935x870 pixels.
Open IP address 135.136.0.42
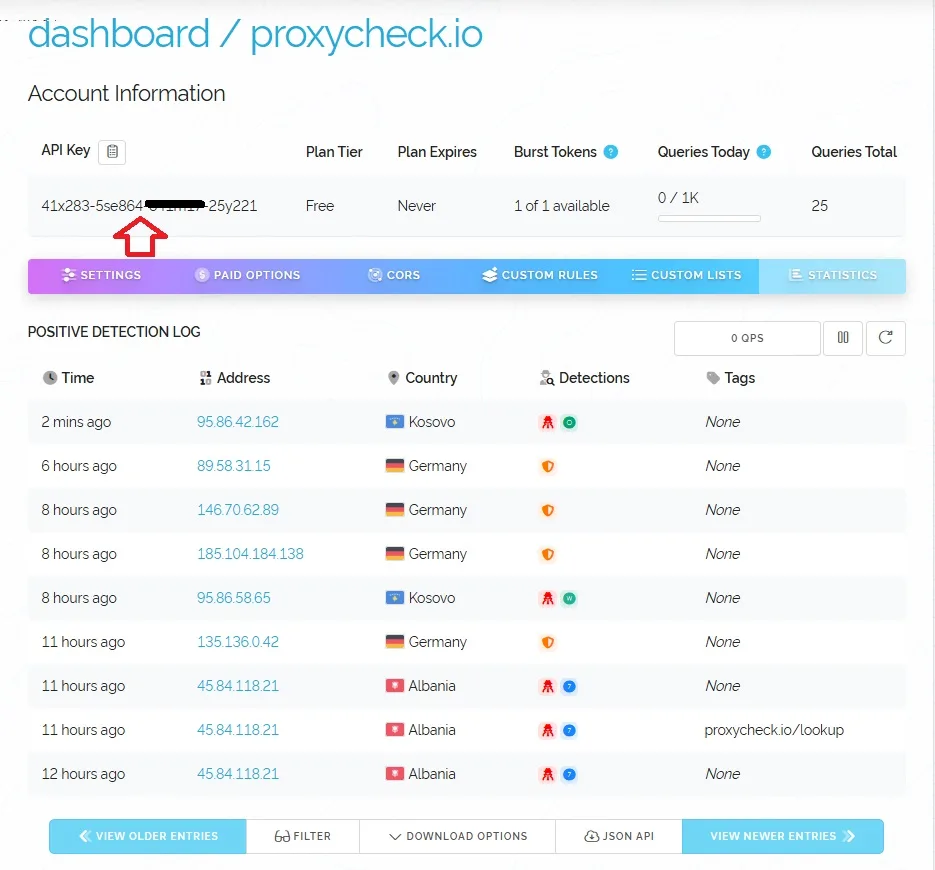point(238,642)
